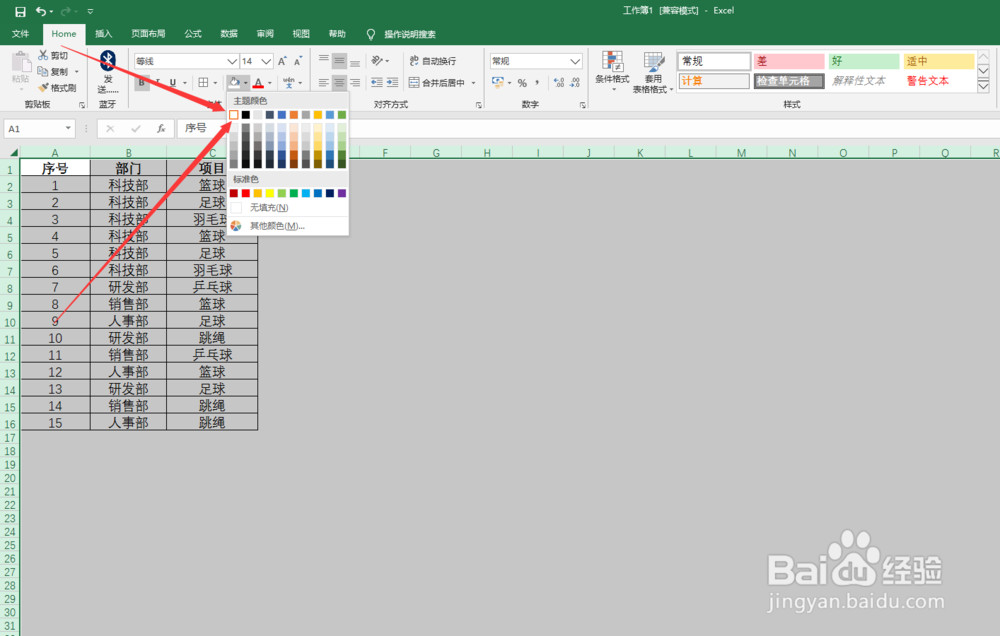Viewport: 1000px width, 636px height.
Task: Toggle right text alignment
Action: (x=355, y=82)
